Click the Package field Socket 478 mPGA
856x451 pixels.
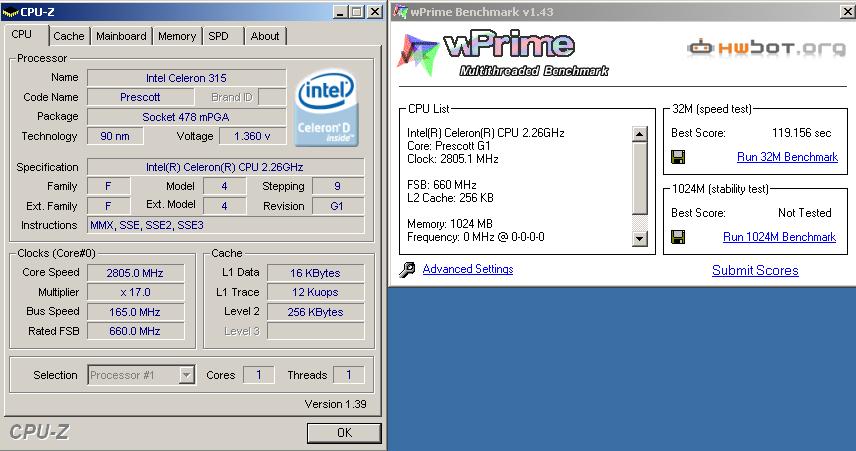point(186,117)
